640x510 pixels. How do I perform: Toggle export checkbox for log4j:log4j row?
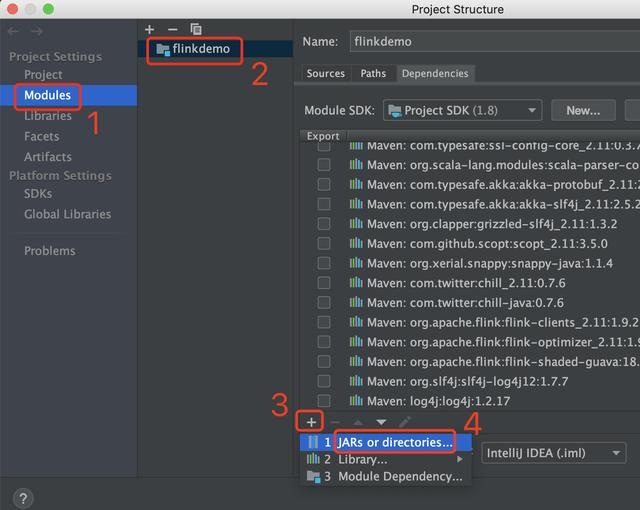click(x=324, y=401)
